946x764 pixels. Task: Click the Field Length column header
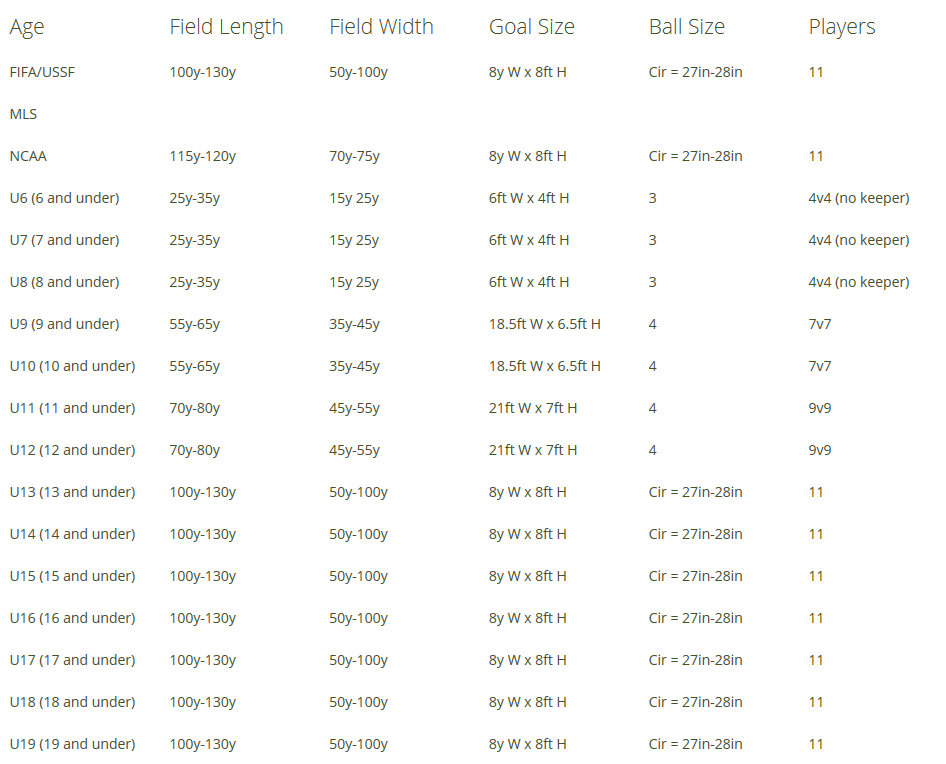click(226, 27)
